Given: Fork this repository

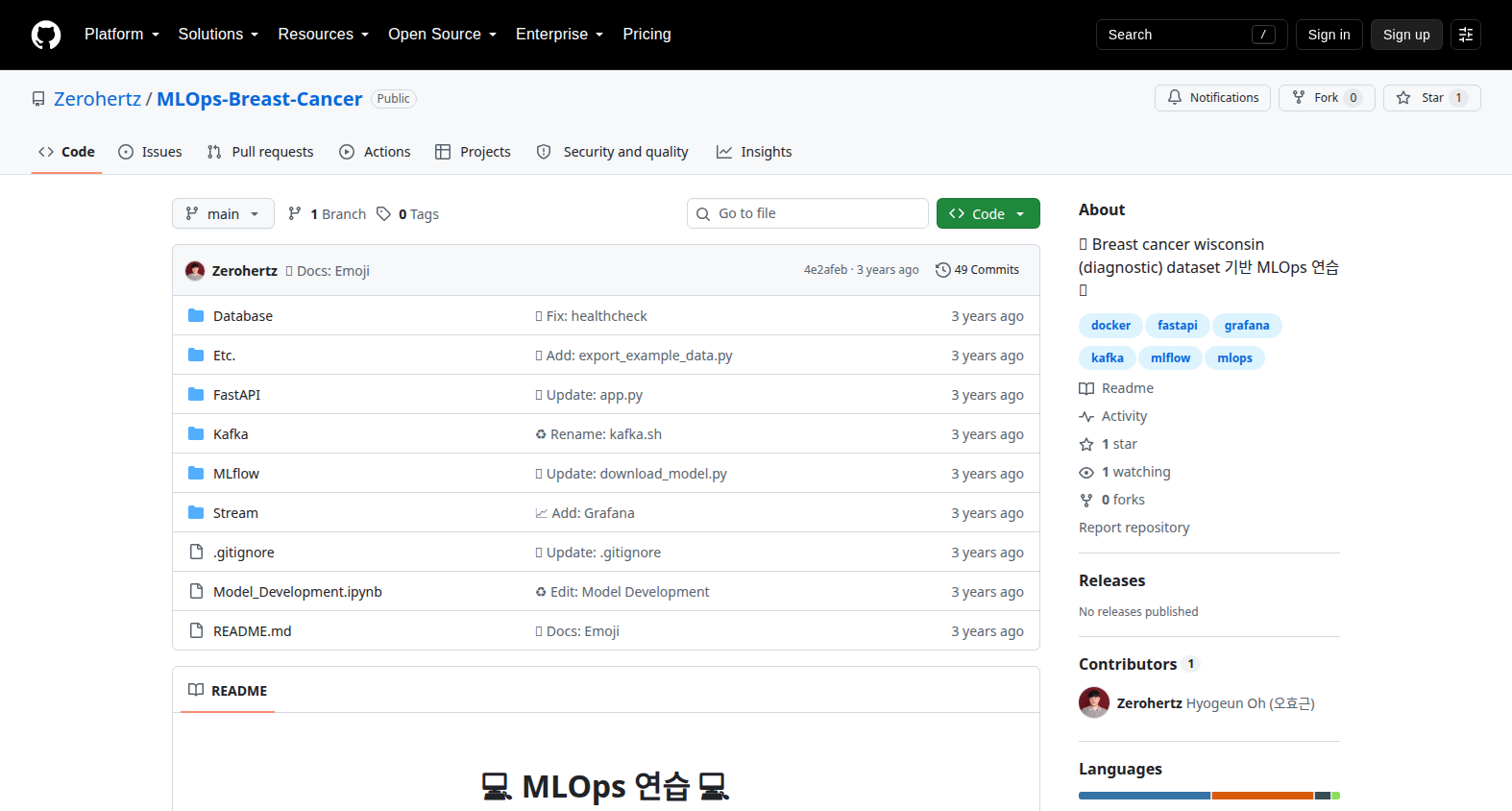Looking at the screenshot, I should [1327, 98].
